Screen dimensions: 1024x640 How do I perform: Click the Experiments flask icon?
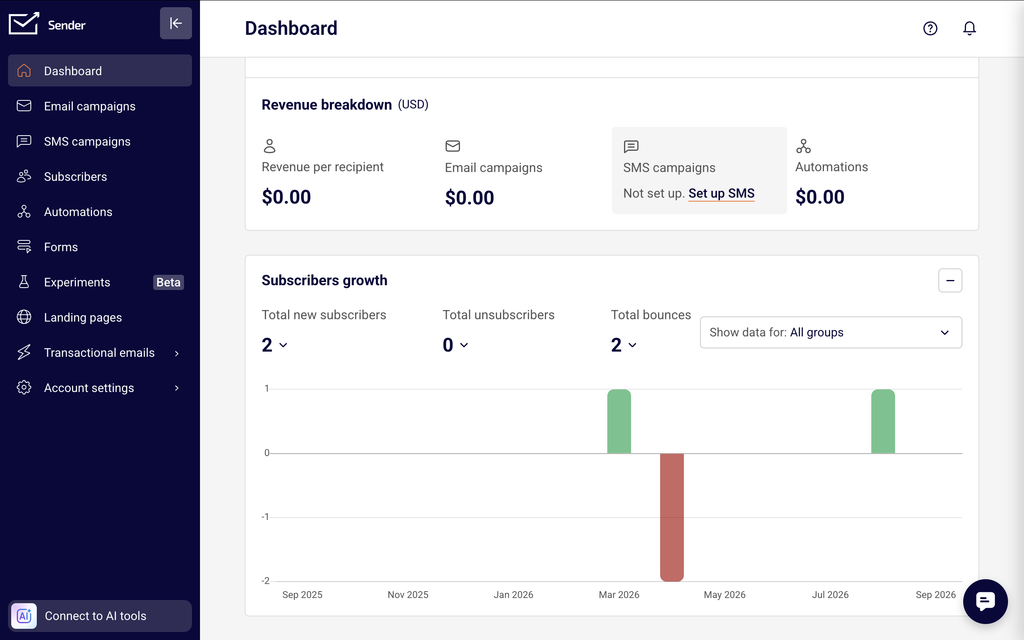click(24, 282)
